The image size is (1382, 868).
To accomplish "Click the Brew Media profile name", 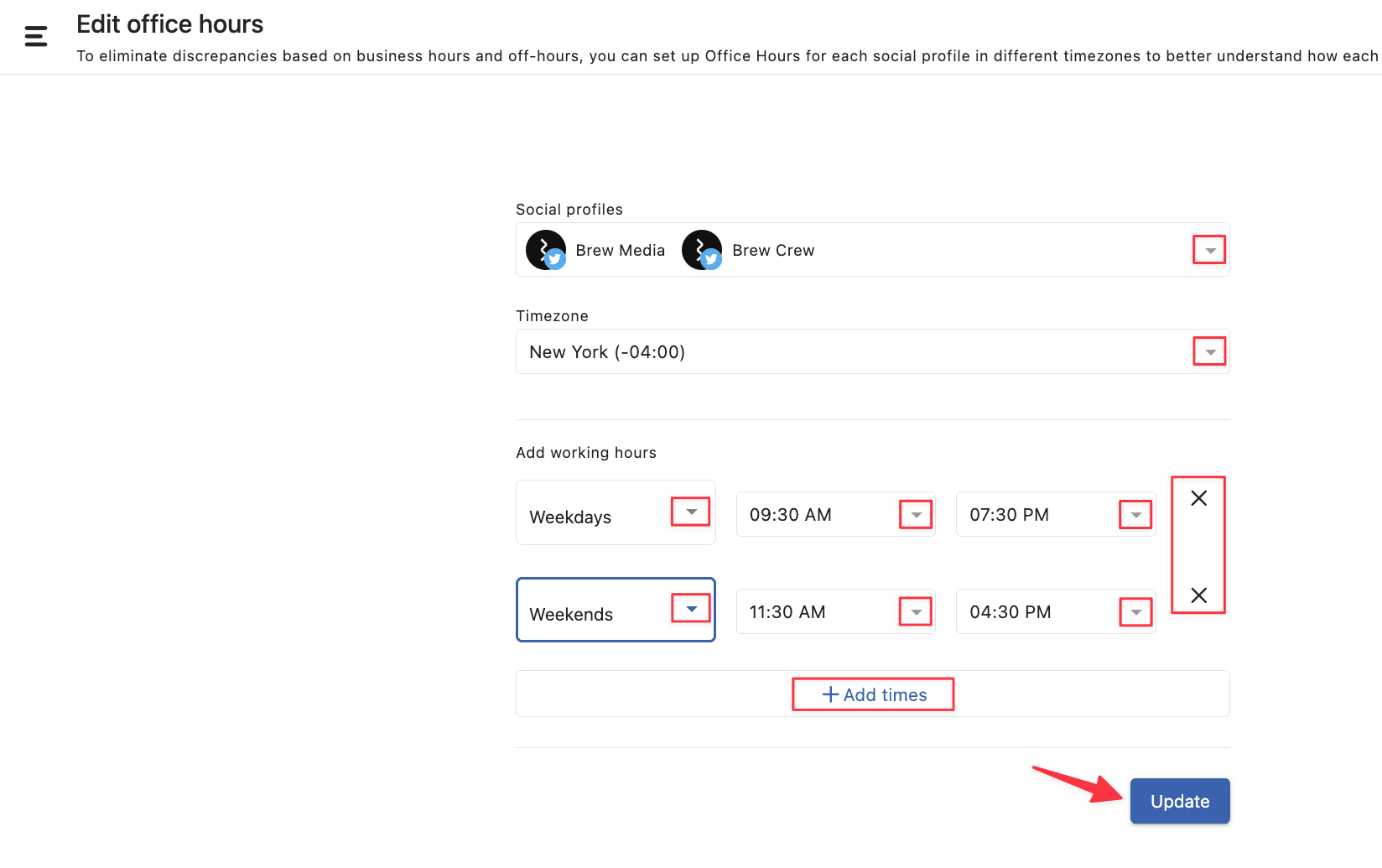I will (x=620, y=251).
